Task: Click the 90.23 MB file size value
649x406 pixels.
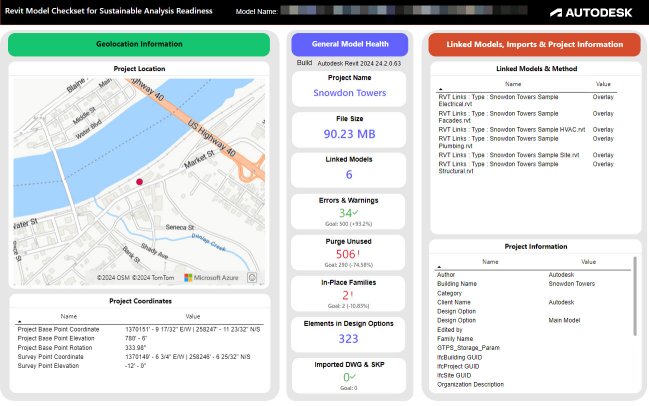Action: (x=349, y=134)
